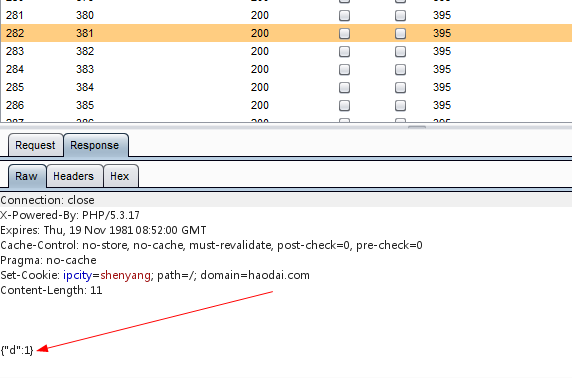Image resolution: width=572 pixels, height=378 pixels.
Task: Click the shenyang cookie value
Action: [125, 275]
